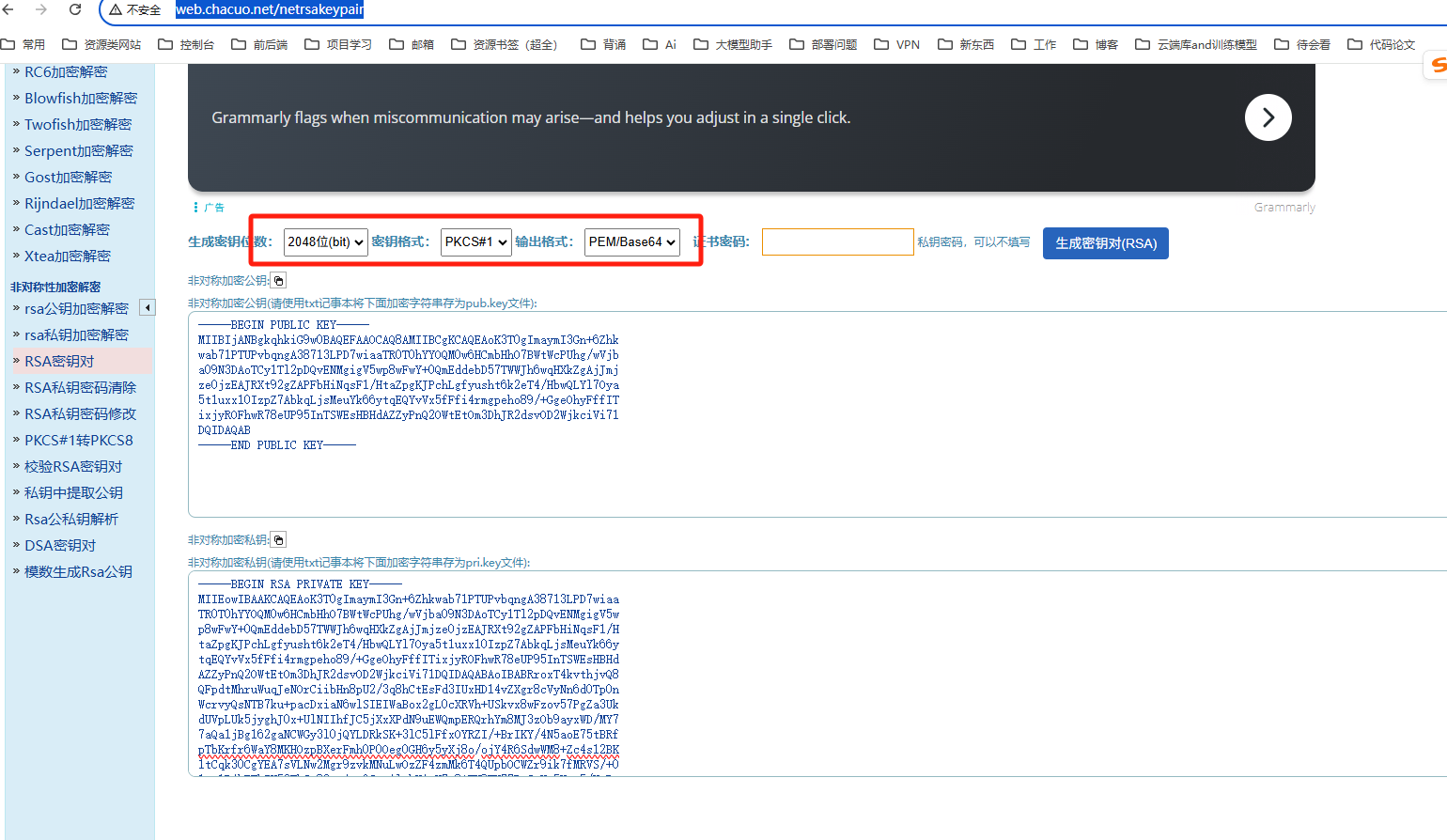The height and width of the screenshot is (840, 1447).
Task: Open PKCS#1转PKCS8 in the sidebar
Action: pos(79,440)
